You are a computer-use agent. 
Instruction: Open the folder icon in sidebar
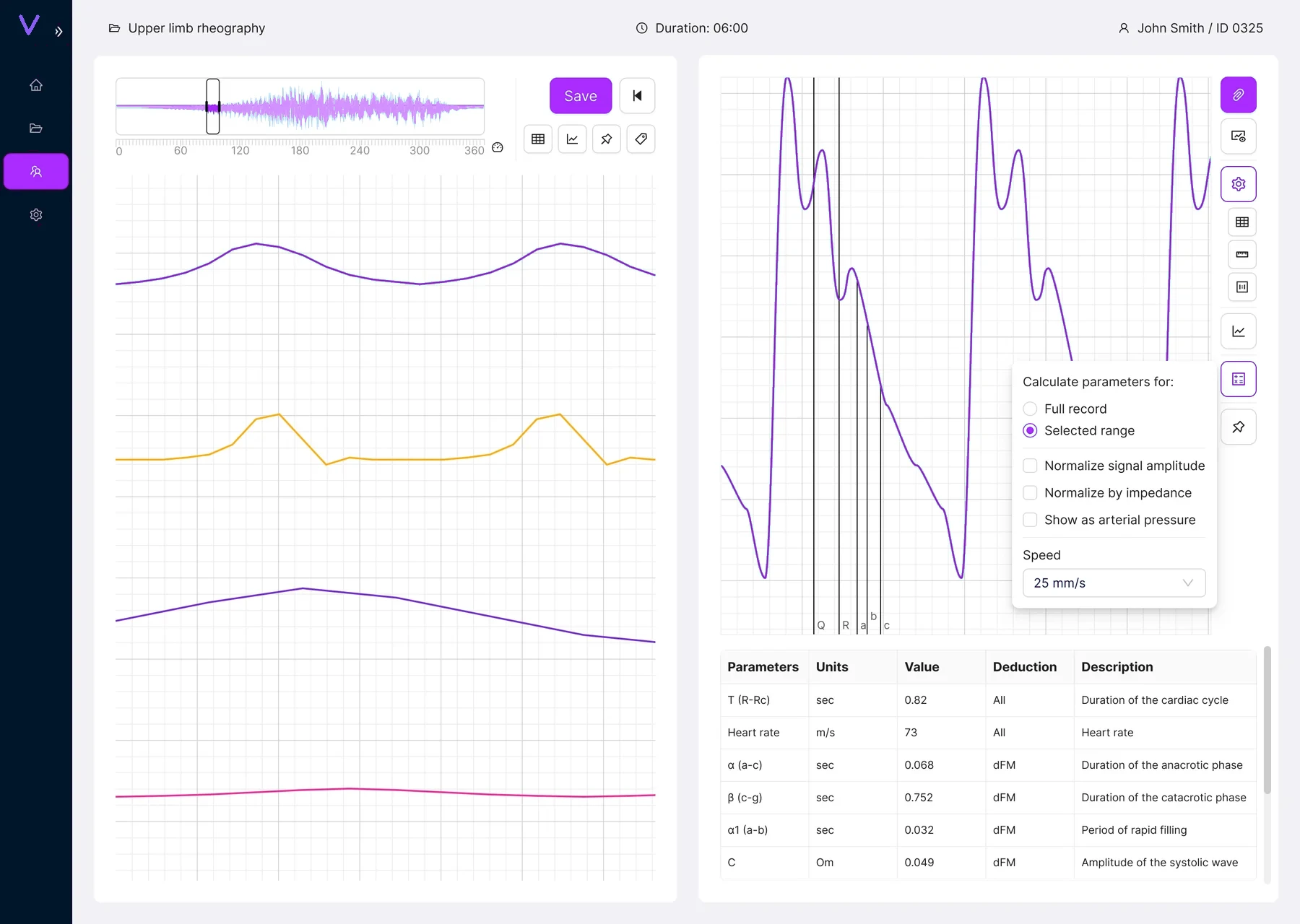click(x=36, y=128)
